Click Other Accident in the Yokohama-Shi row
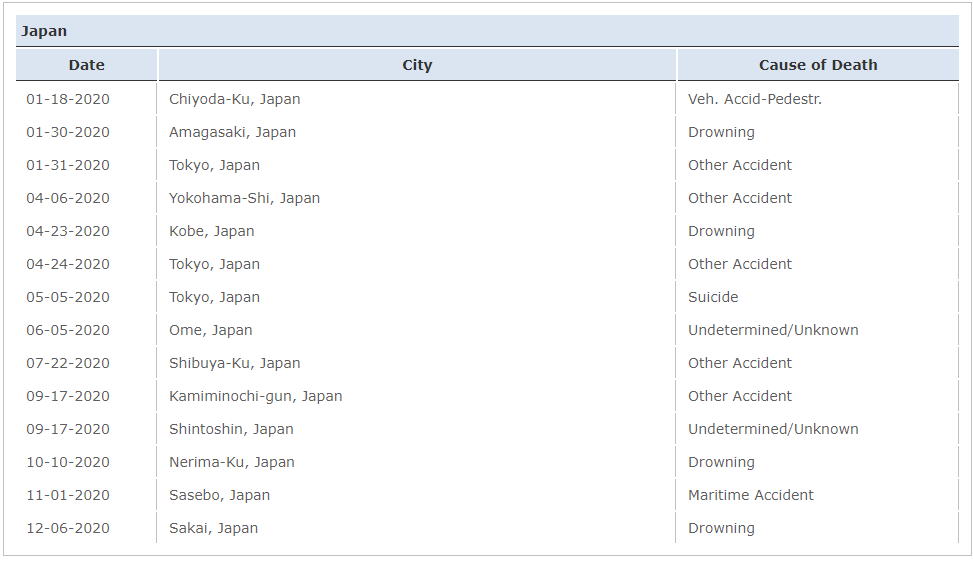 [740, 198]
